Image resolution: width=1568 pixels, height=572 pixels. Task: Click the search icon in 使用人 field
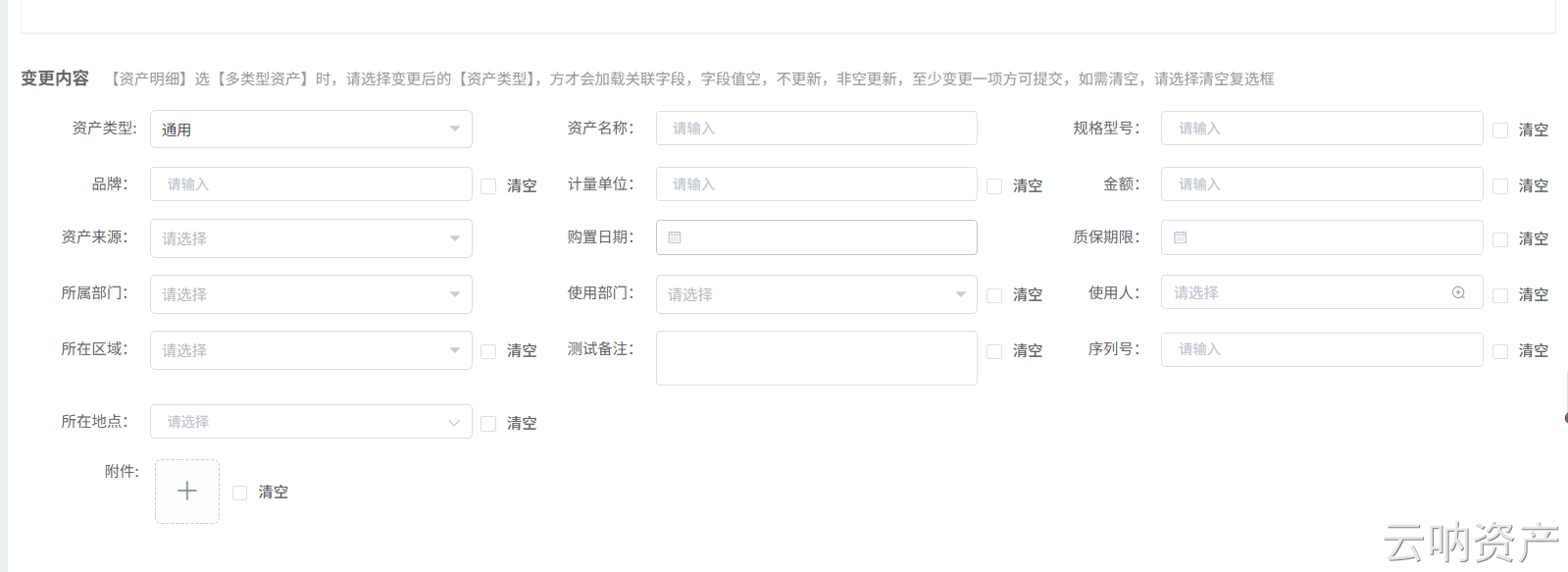pyautogui.click(x=1458, y=292)
